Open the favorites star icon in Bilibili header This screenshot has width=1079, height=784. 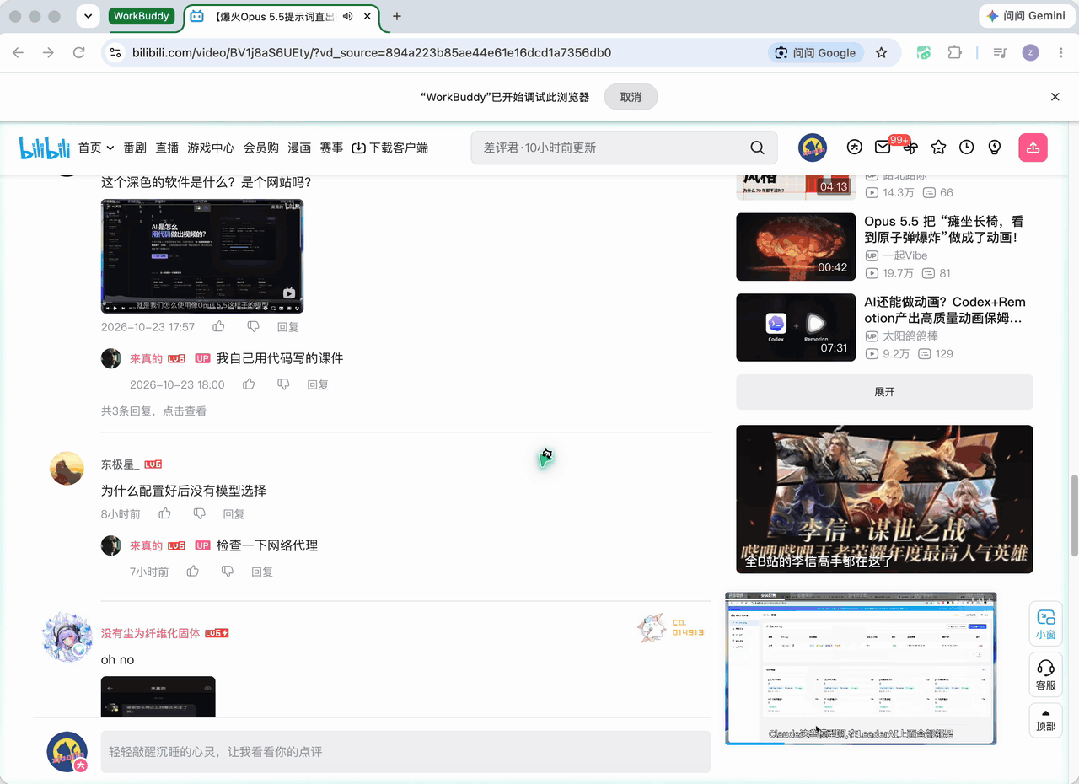939,147
